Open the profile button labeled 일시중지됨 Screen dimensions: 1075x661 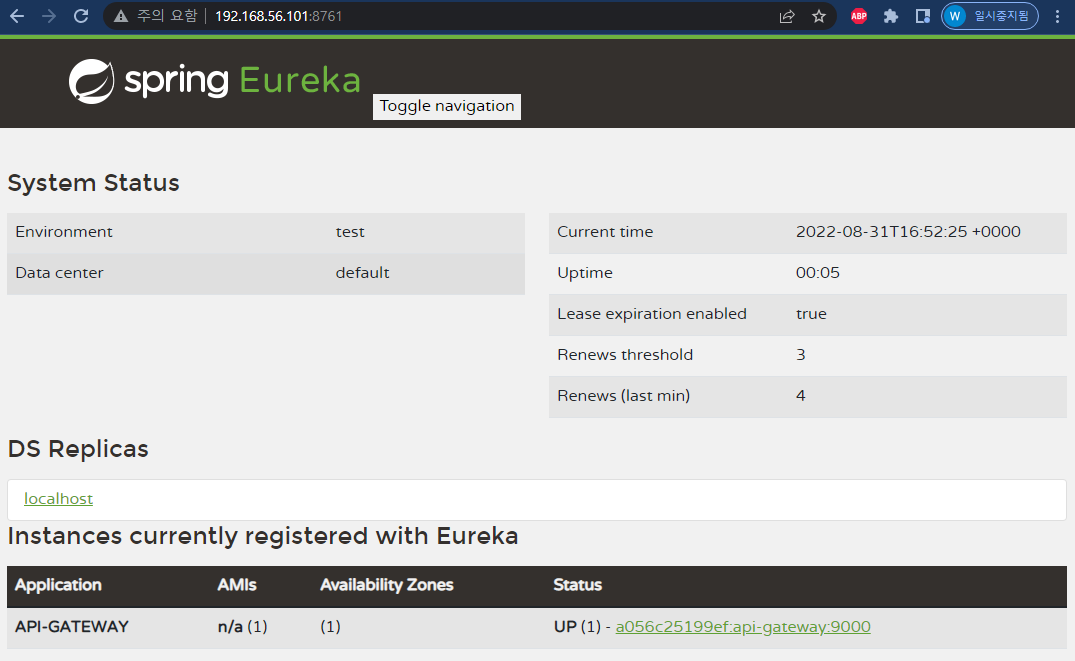990,16
